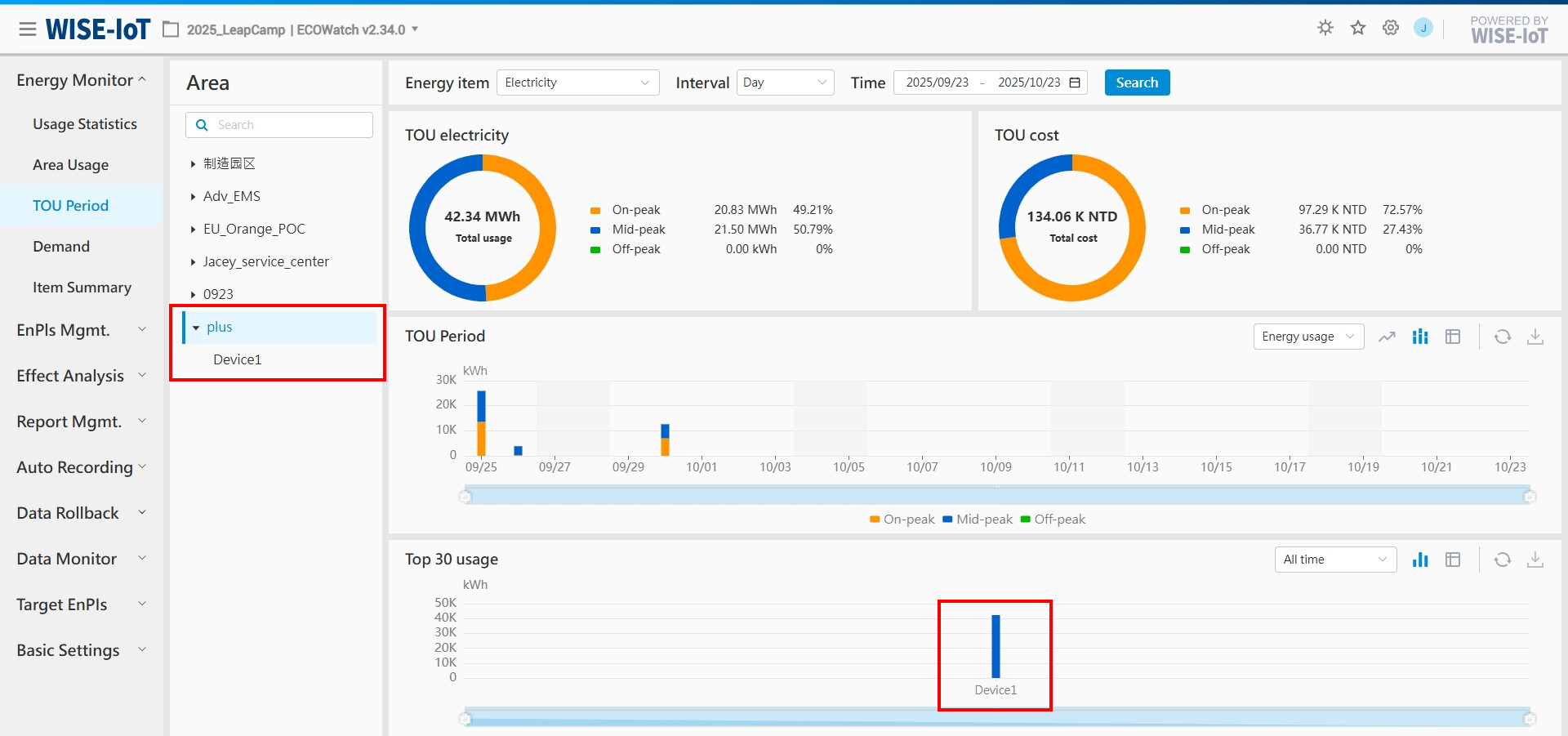Toggle the On-peak legend series
Screen dimensions: 1568x736
pos(902,520)
